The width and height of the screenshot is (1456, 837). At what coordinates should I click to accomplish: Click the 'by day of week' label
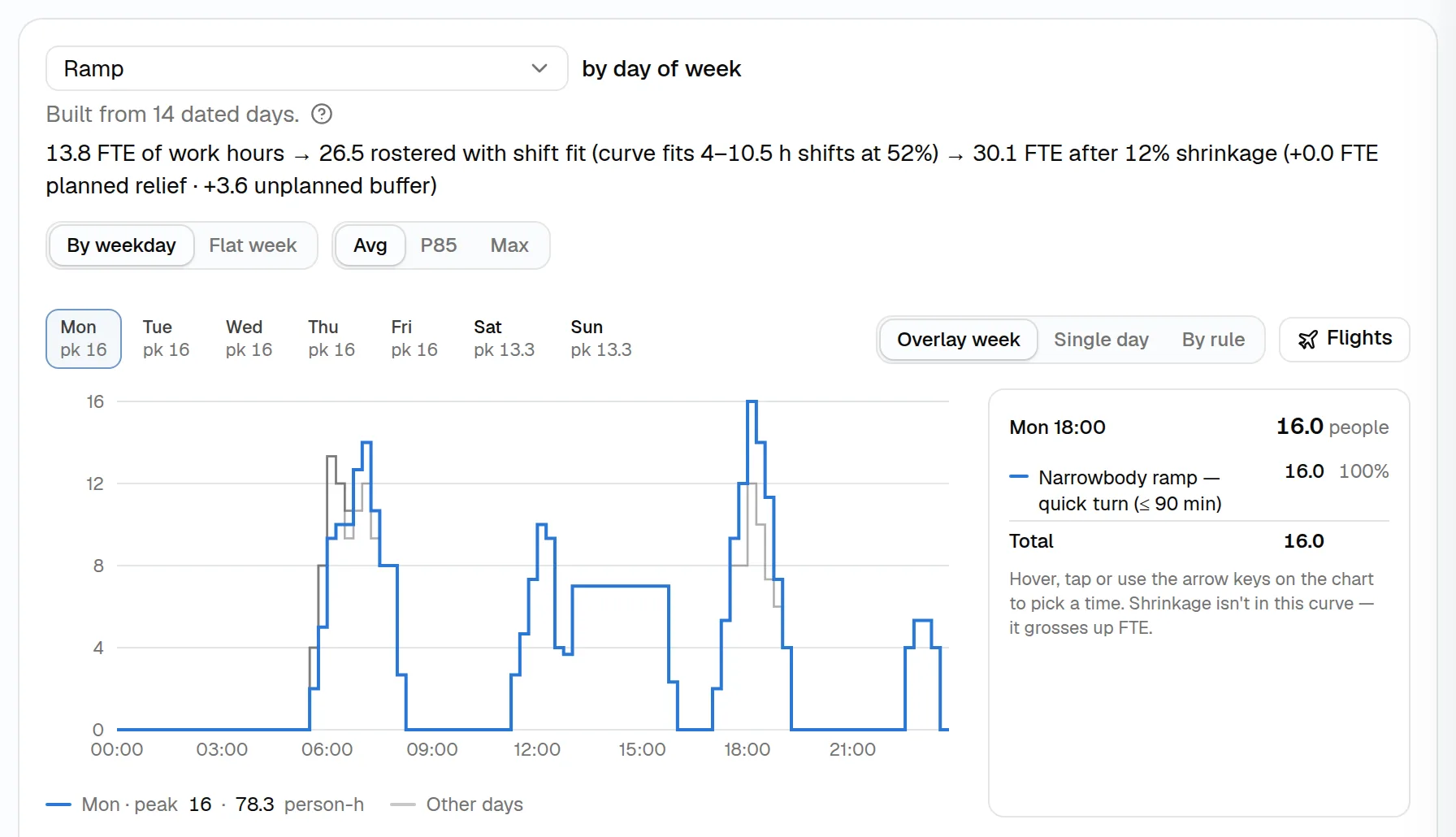tap(661, 69)
